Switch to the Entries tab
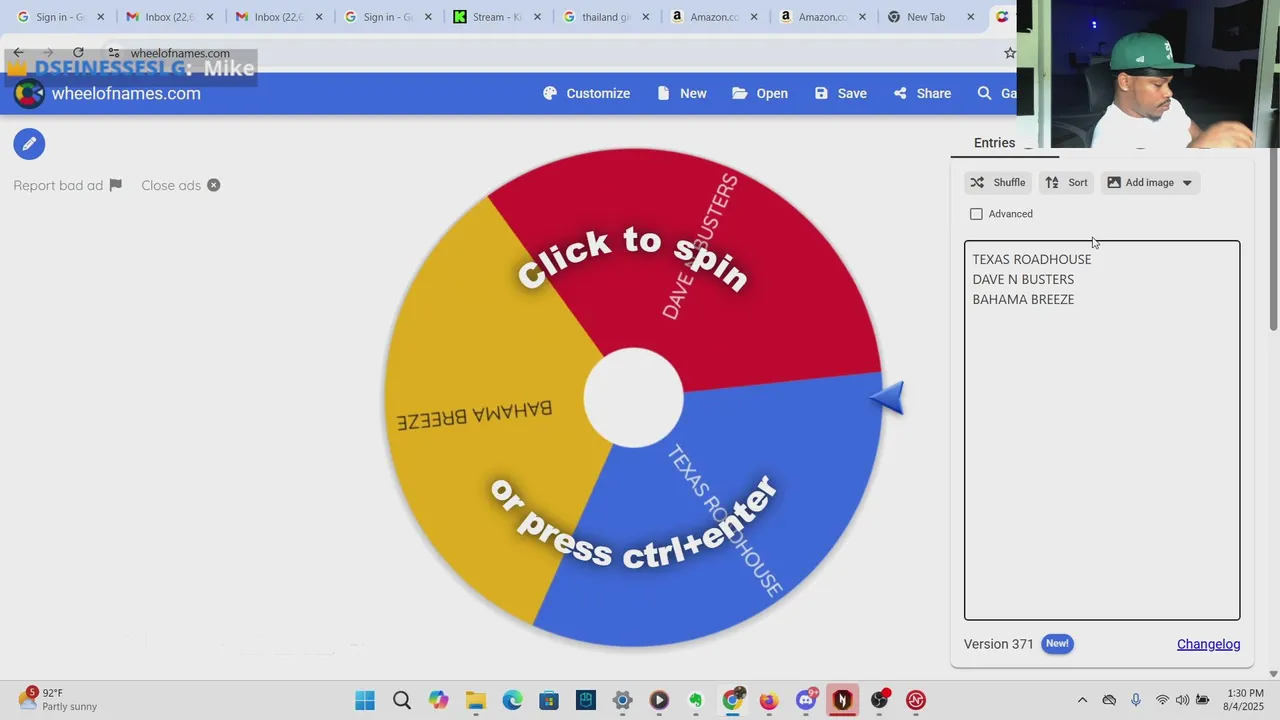This screenshot has width=1280, height=720. coord(994,143)
